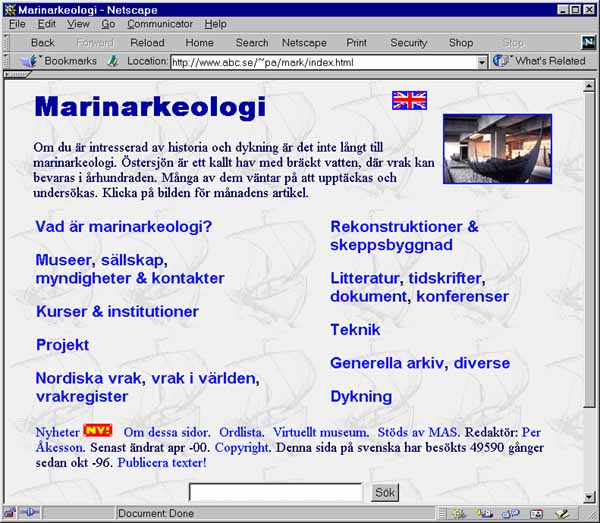Click the 'Document: Done' status text
The width and height of the screenshot is (600, 523).
pos(156,513)
